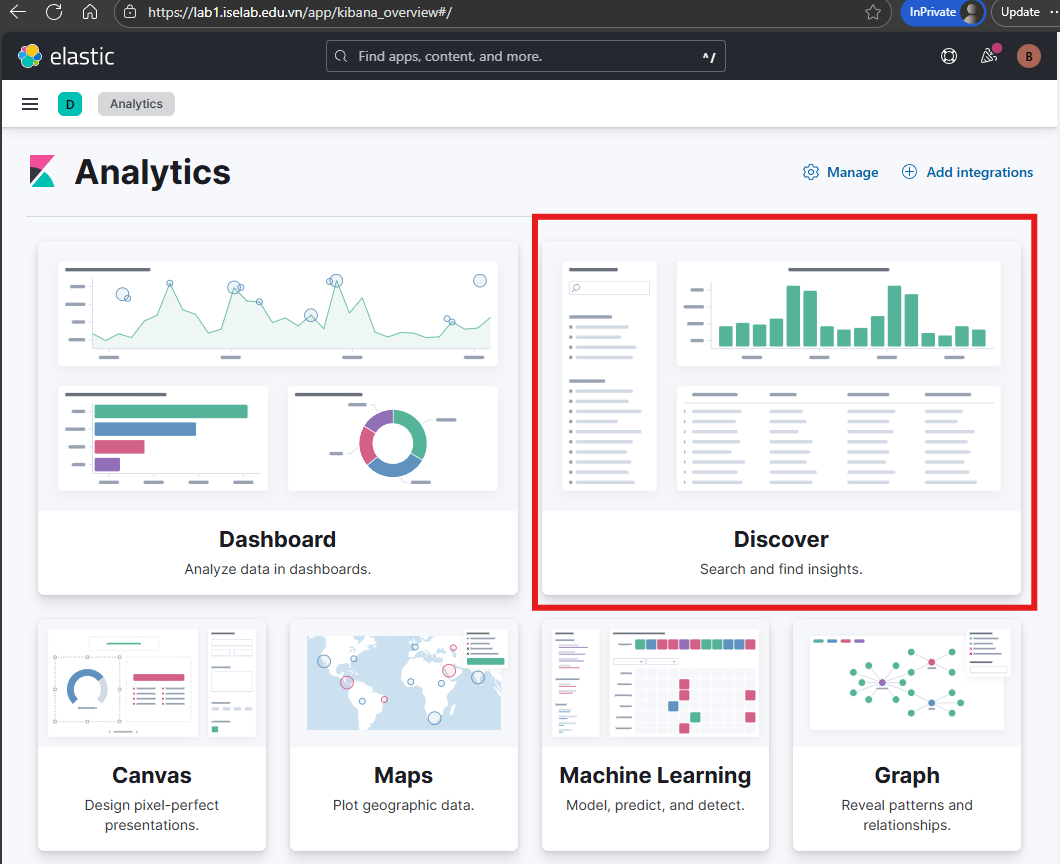Click the Add integrations plus icon
The image size is (1060, 864).
coord(909,172)
